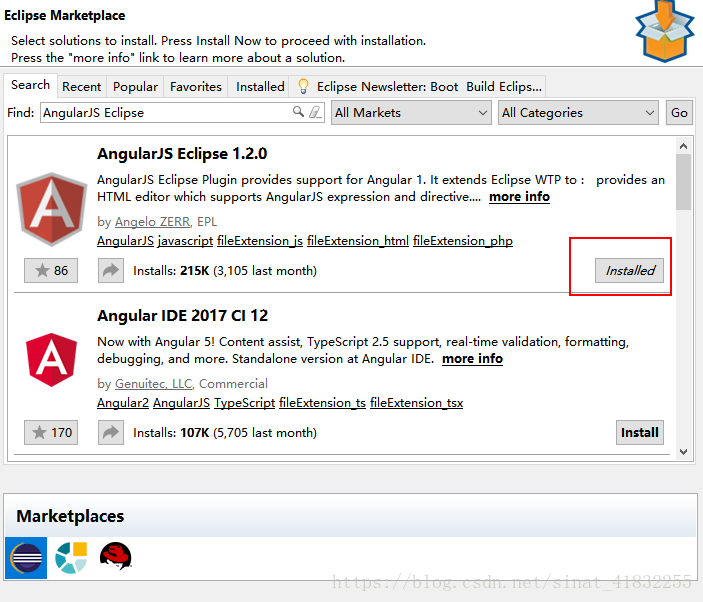Screen dimensions: 703x602
Task: Click the Go button
Action: tap(679, 113)
